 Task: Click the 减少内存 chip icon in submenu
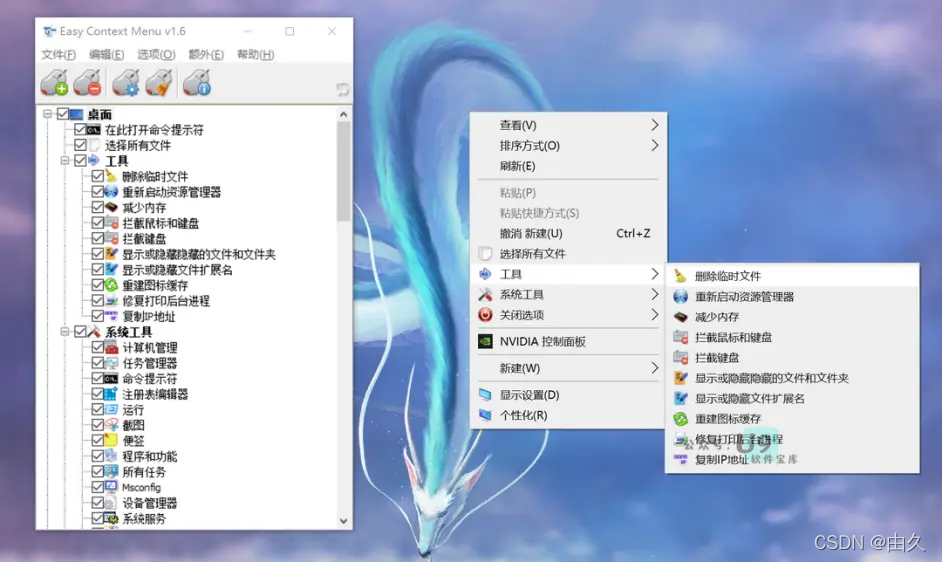(680, 317)
